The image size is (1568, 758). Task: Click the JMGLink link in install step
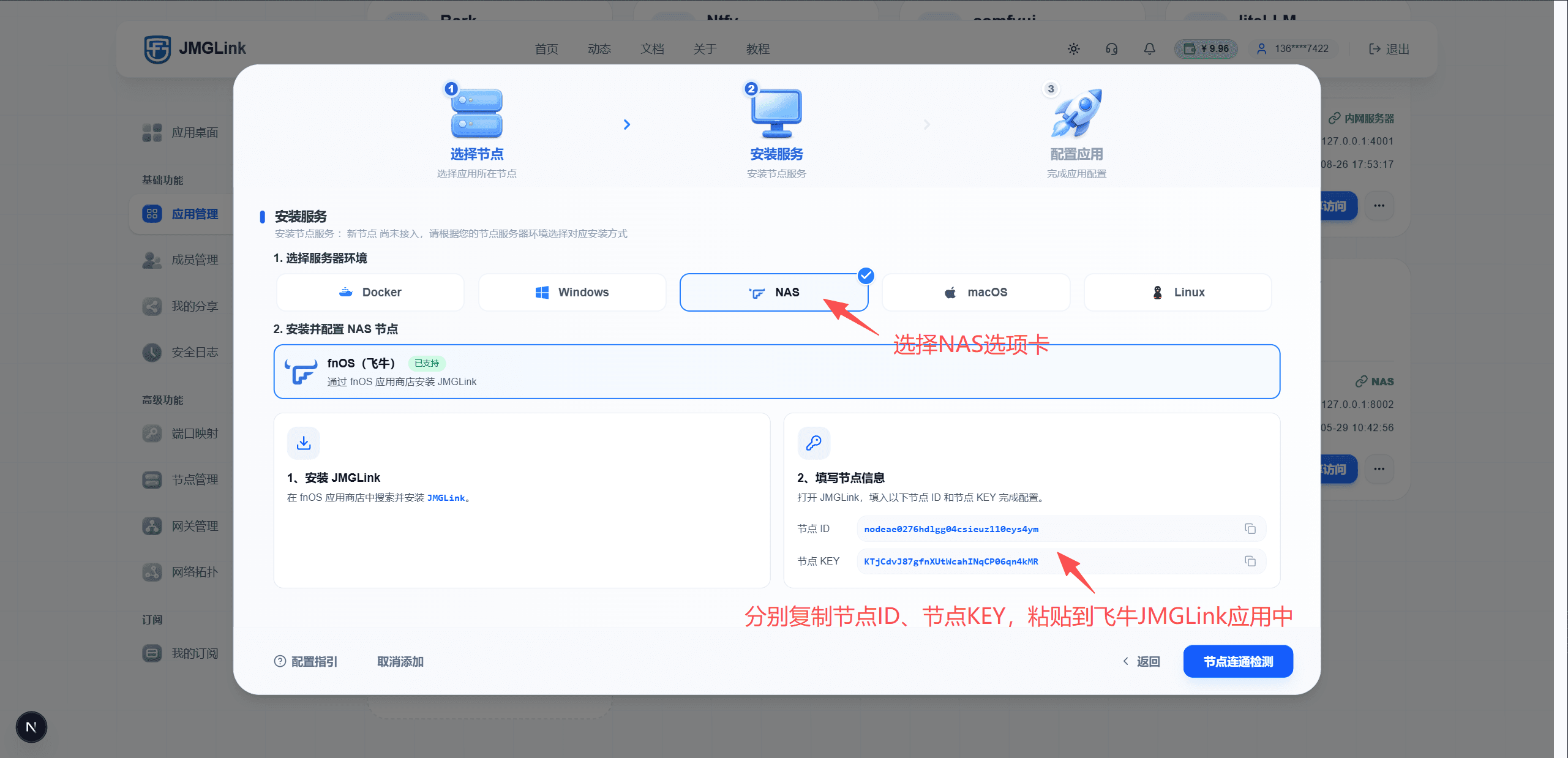click(446, 498)
